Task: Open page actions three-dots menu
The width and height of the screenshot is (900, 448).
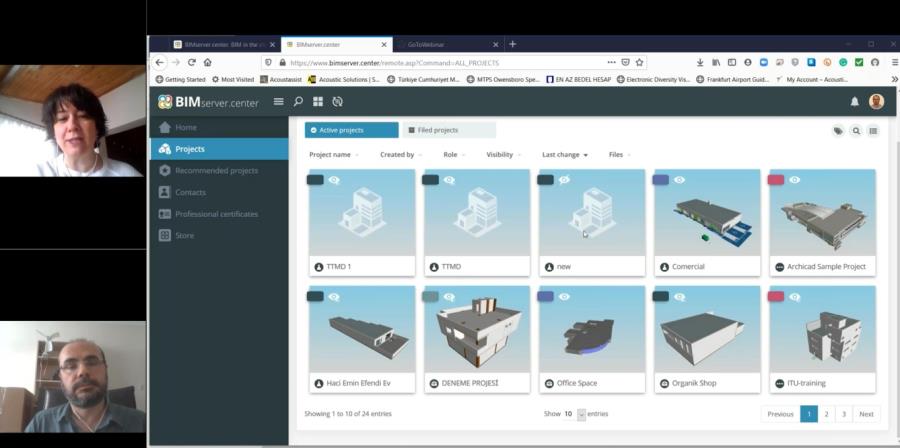Action: tap(612, 63)
